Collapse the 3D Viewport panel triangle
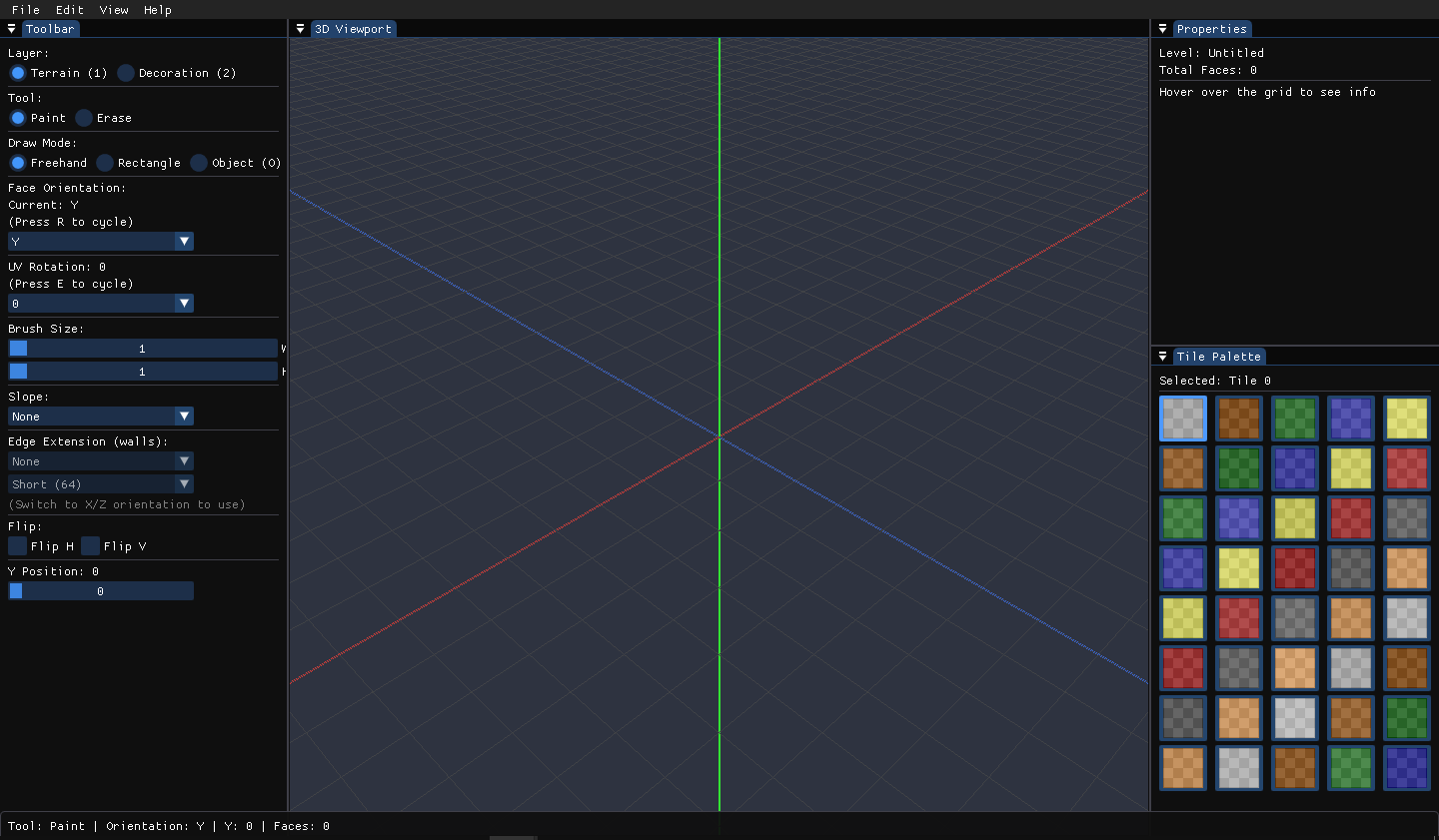 point(300,29)
